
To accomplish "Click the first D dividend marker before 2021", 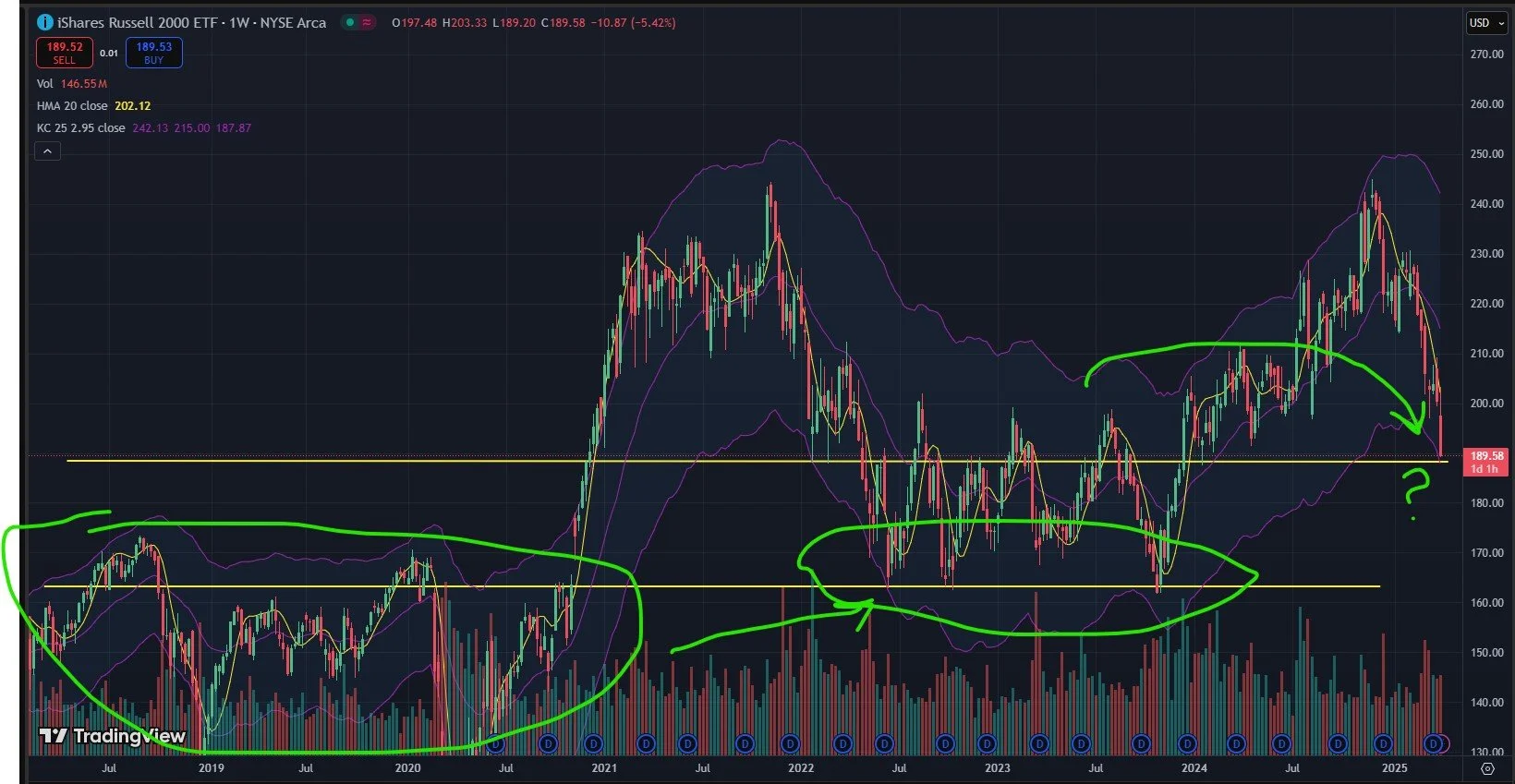I will (x=495, y=743).
